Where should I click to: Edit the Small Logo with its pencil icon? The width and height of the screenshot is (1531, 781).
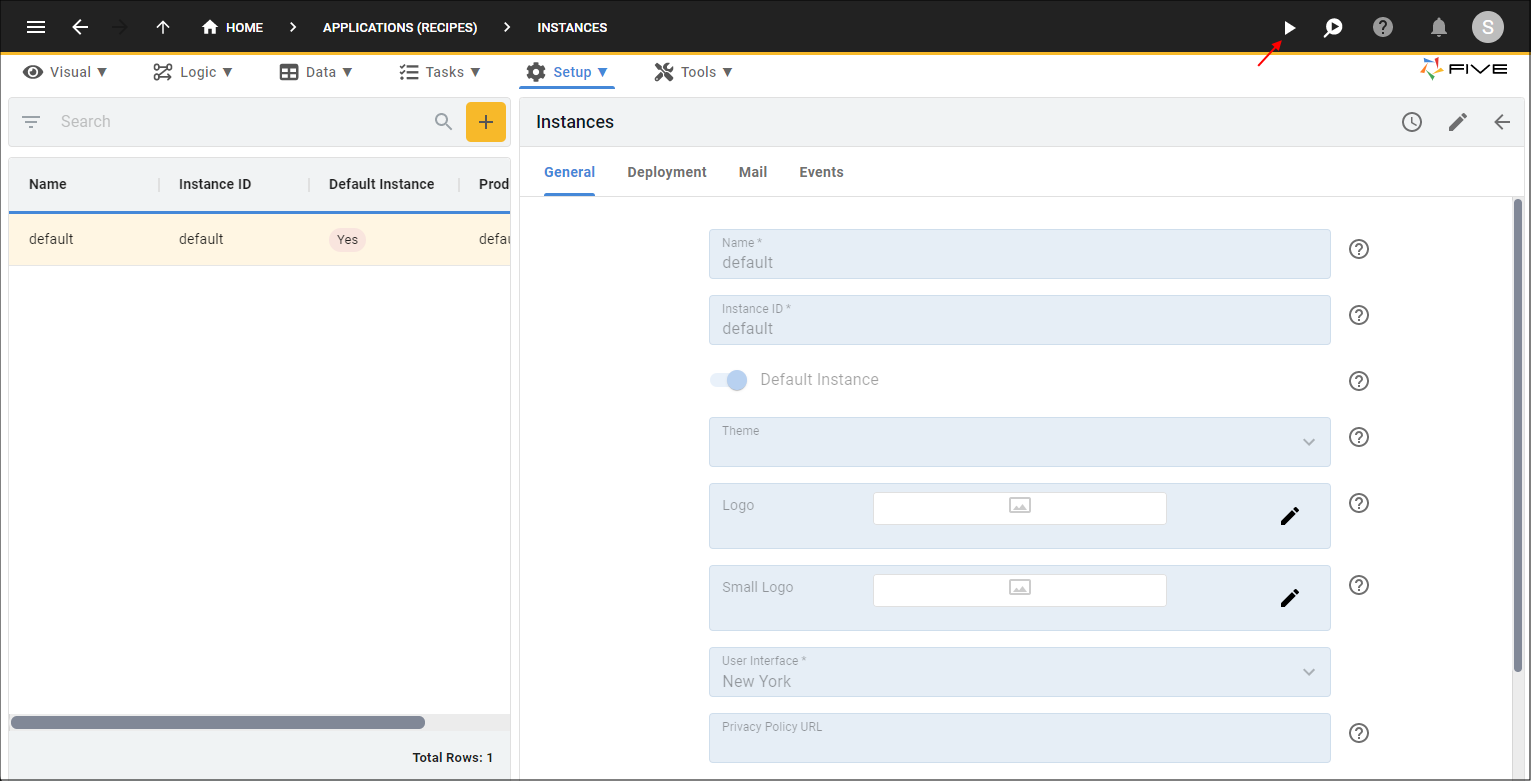(x=1290, y=598)
